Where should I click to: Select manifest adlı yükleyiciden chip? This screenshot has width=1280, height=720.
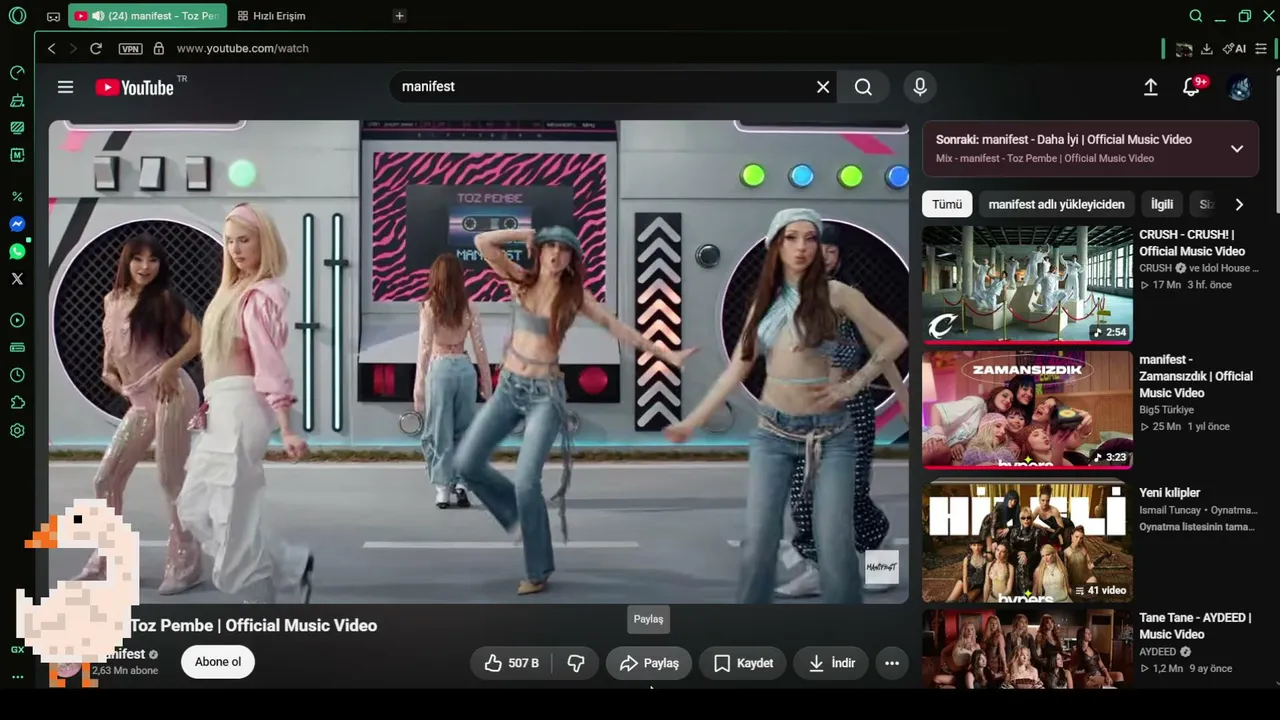[x=1056, y=204]
